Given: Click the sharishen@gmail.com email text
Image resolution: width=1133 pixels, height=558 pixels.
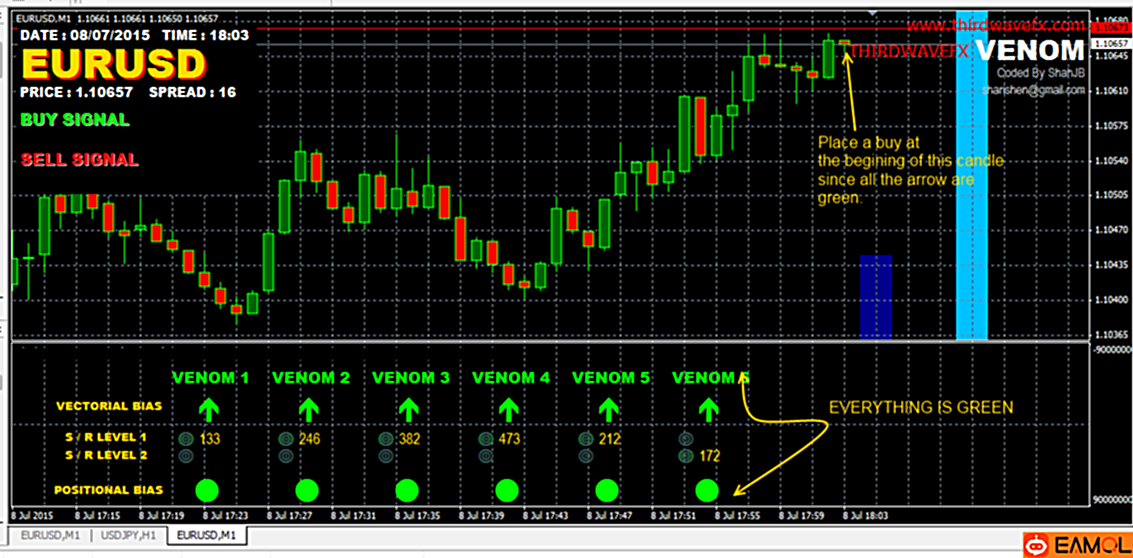Looking at the screenshot, I should click(x=1033, y=90).
